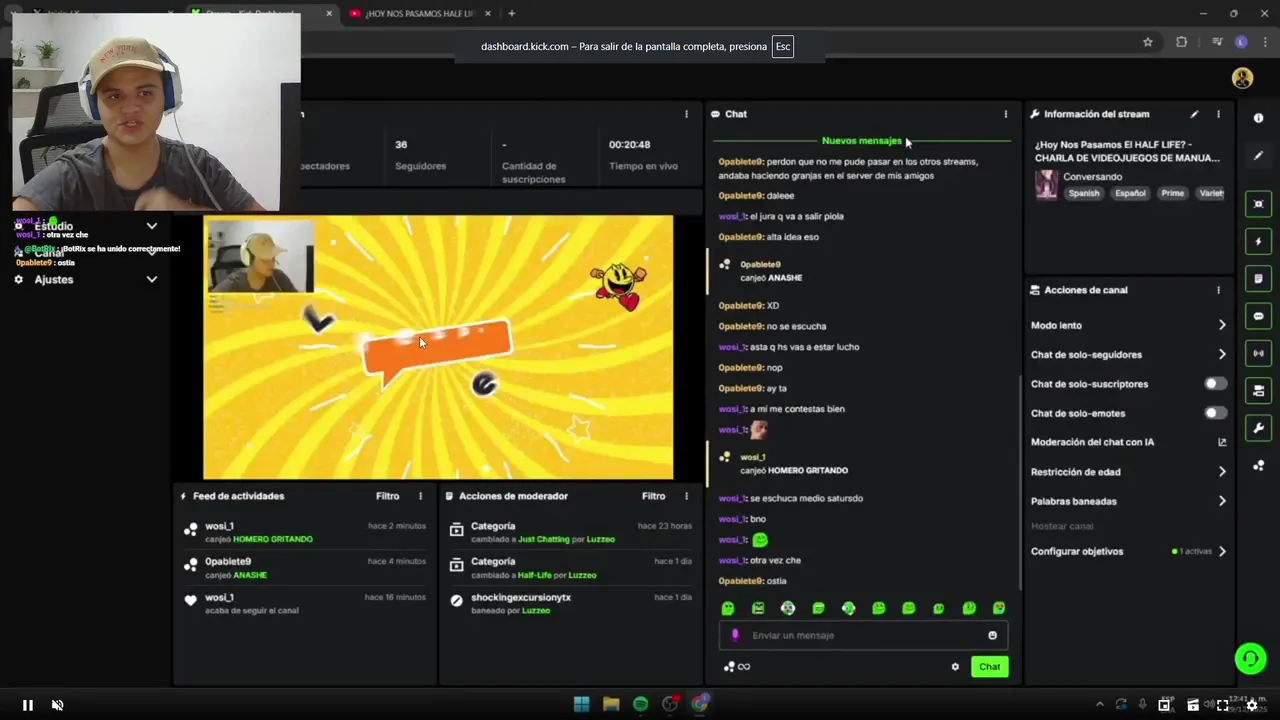Expand Palabras baneadas options

1222,501
